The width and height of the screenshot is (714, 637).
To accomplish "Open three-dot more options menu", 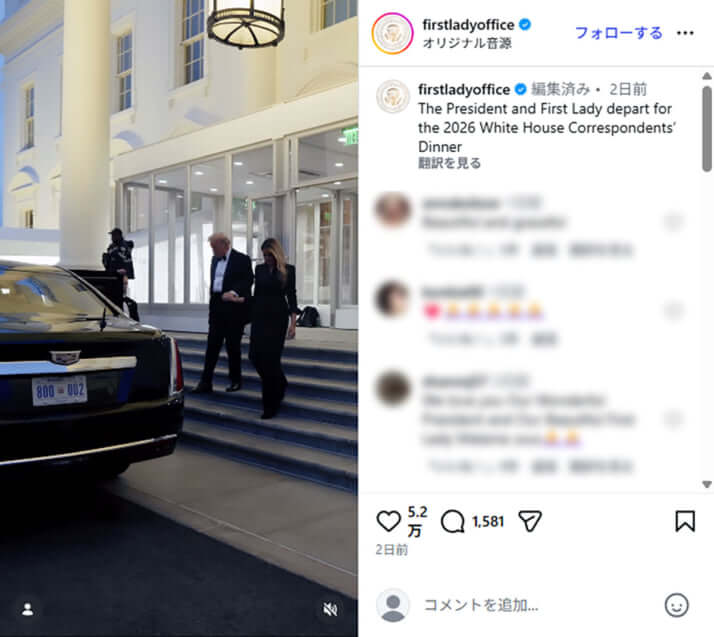I will tap(685, 33).
